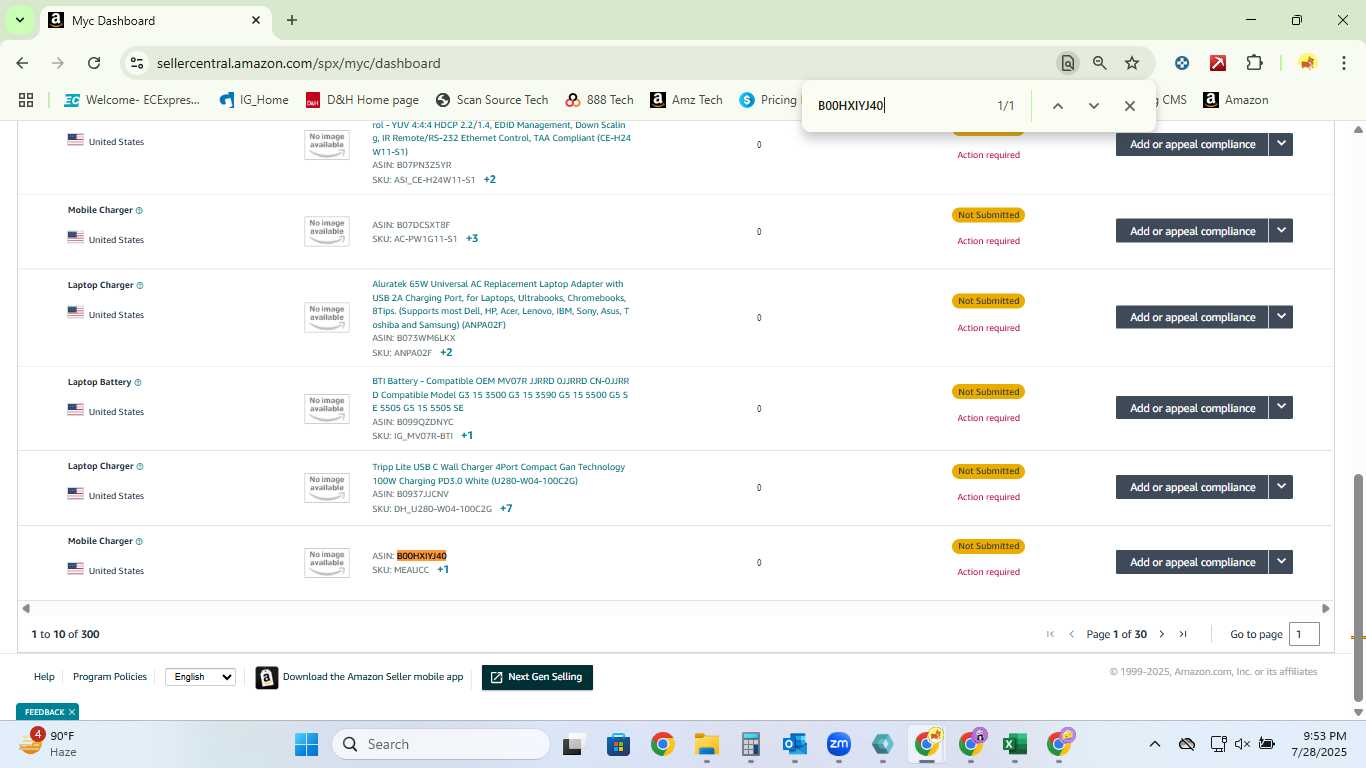The image size is (1366, 768).
Task: View site information icon in address bar
Action: [x=137, y=63]
